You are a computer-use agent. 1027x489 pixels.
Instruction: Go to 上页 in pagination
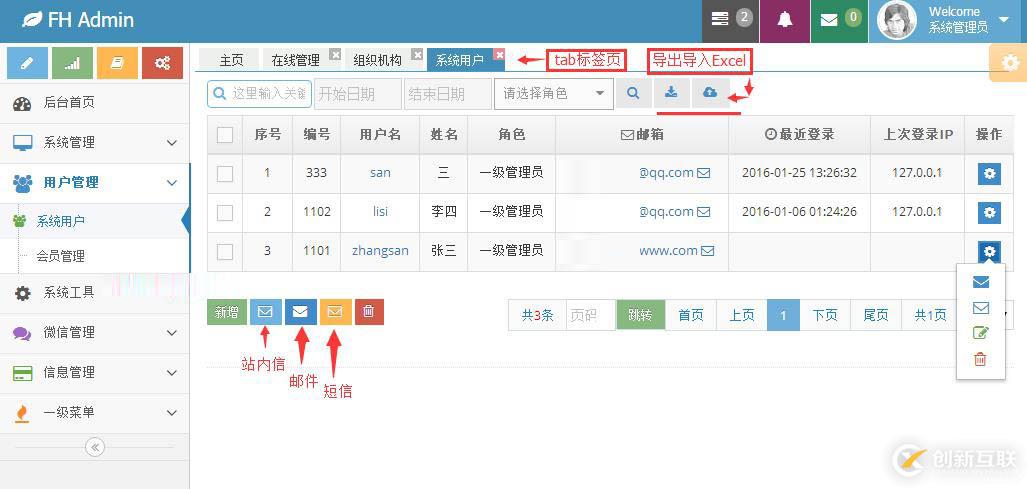[x=741, y=316]
